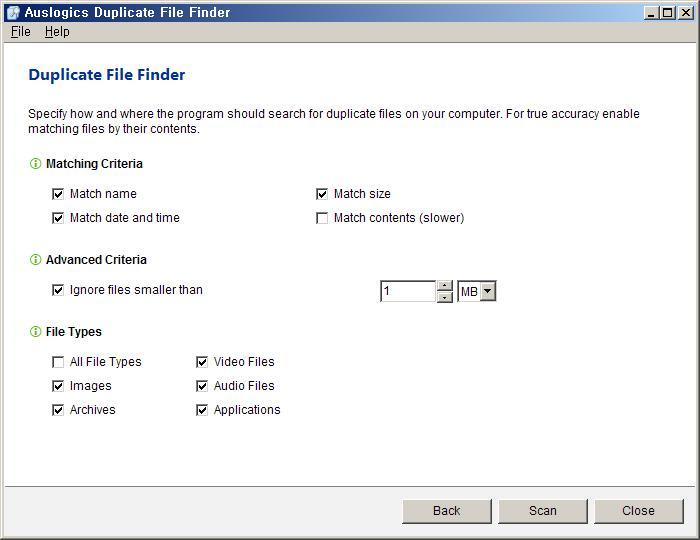Check the All File Types box

58,362
